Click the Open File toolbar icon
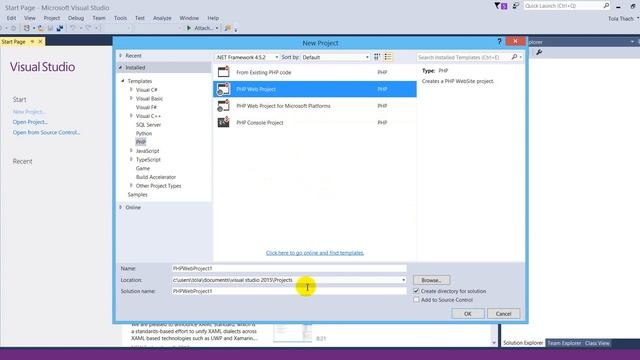This screenshot has height=360, width=640. 41,28
